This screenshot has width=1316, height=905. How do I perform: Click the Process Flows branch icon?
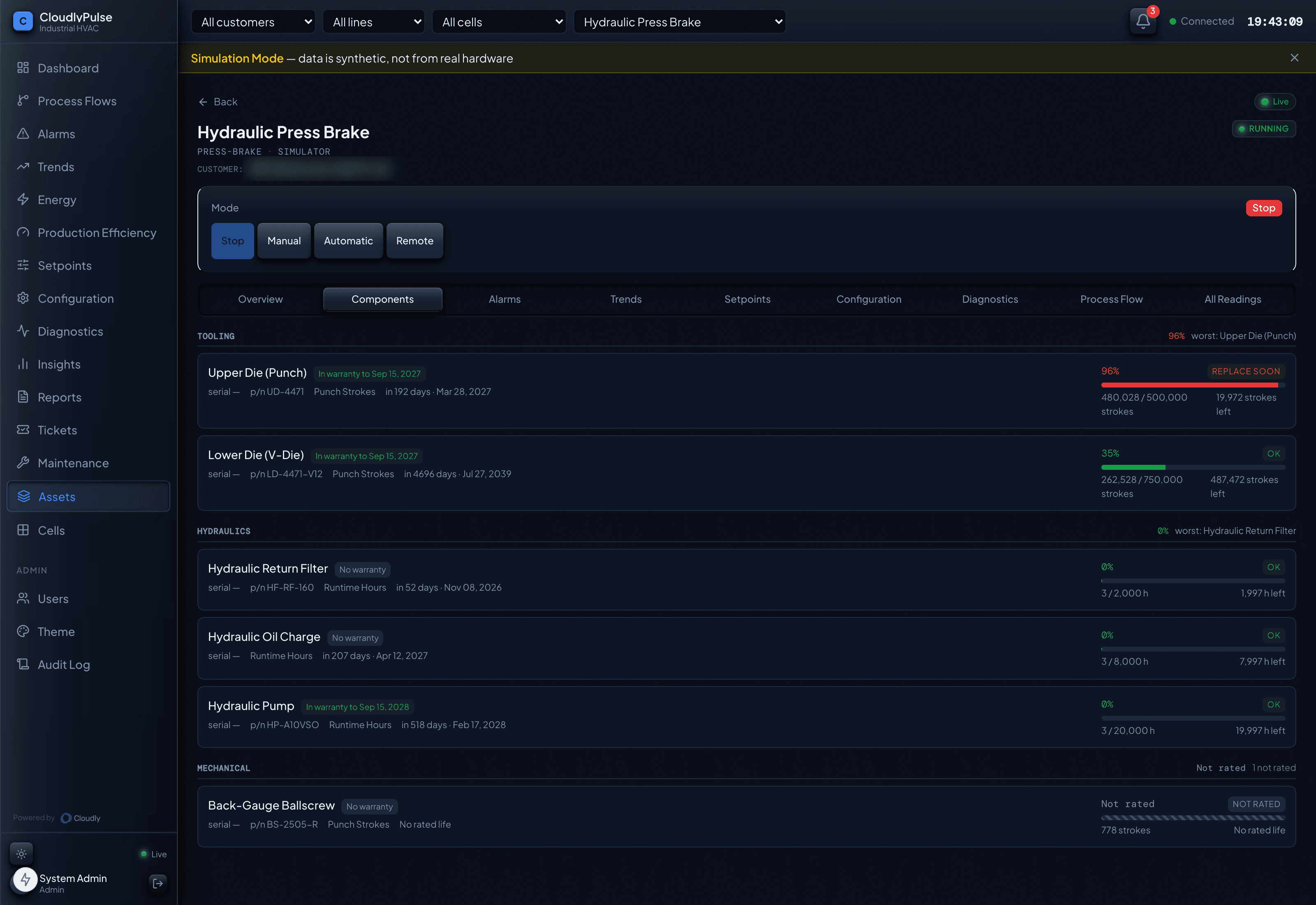23,101
